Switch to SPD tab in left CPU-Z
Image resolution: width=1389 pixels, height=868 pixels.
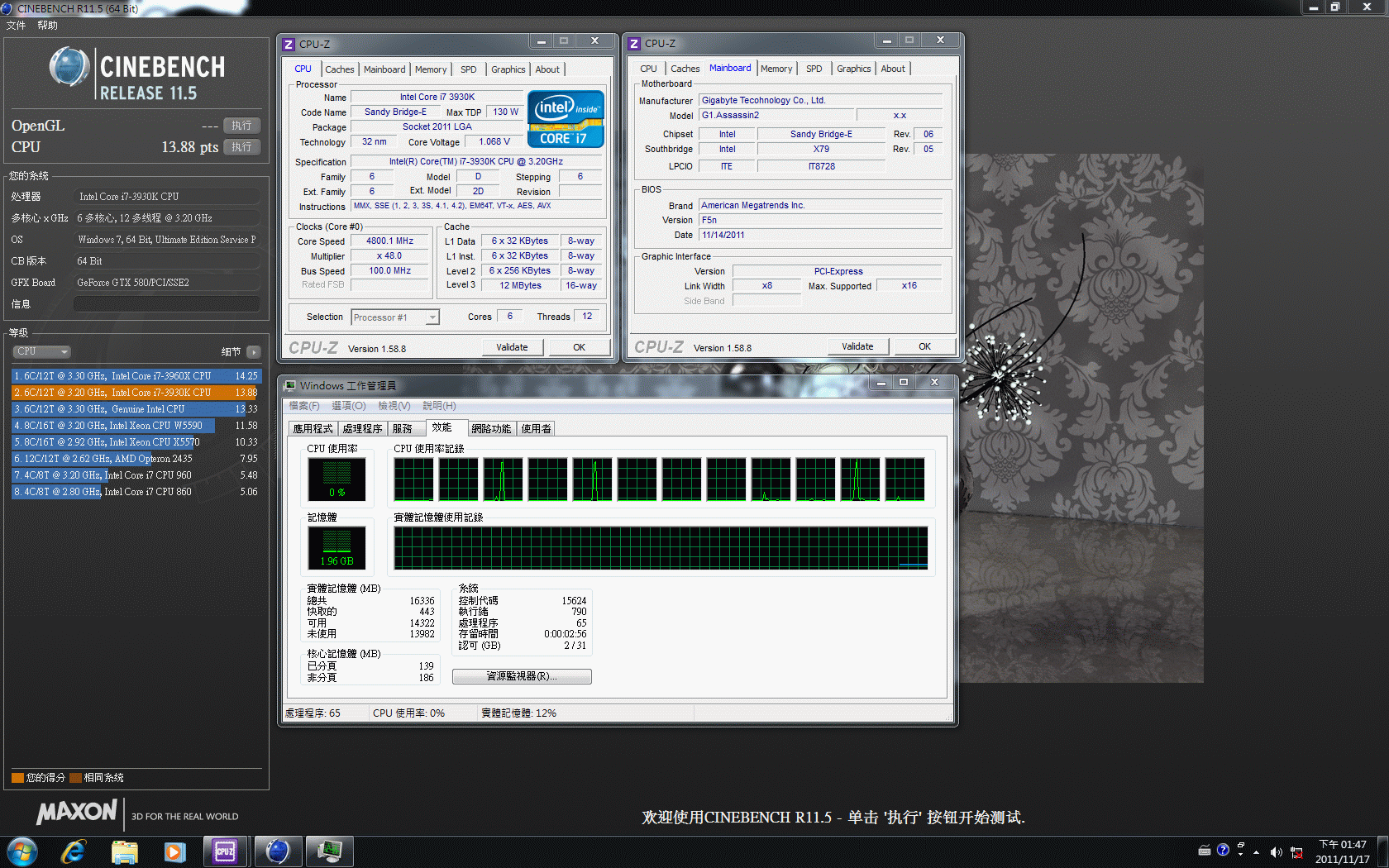click(469, 69)
